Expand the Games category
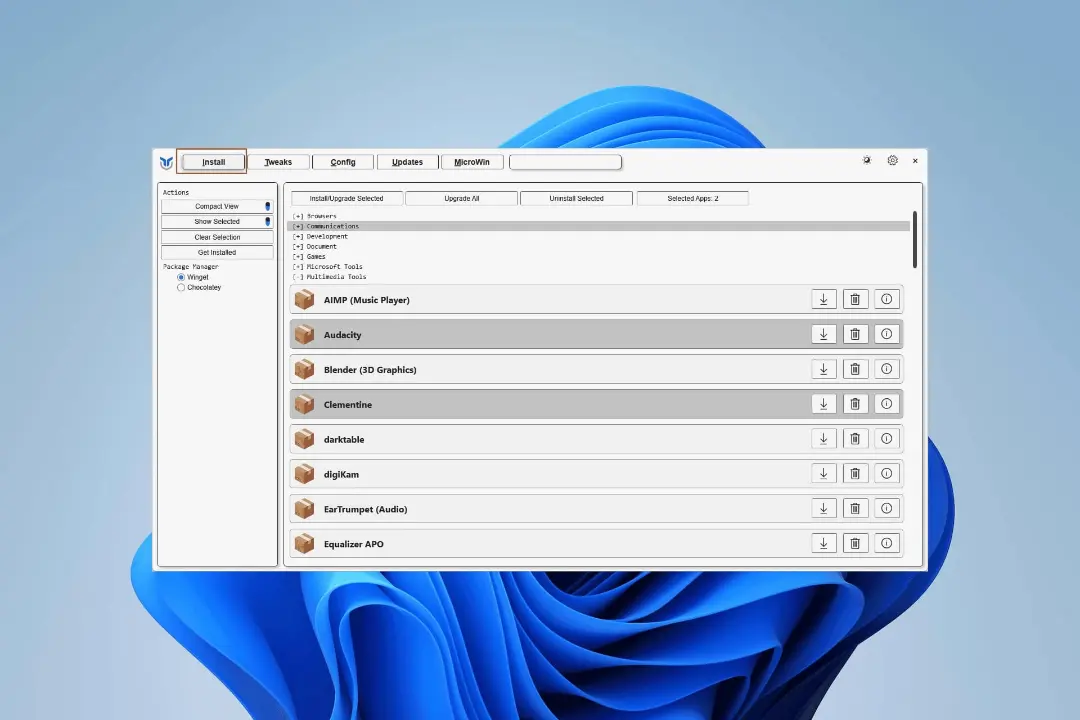Screen dimensions: 1080x720 [309, 256]
